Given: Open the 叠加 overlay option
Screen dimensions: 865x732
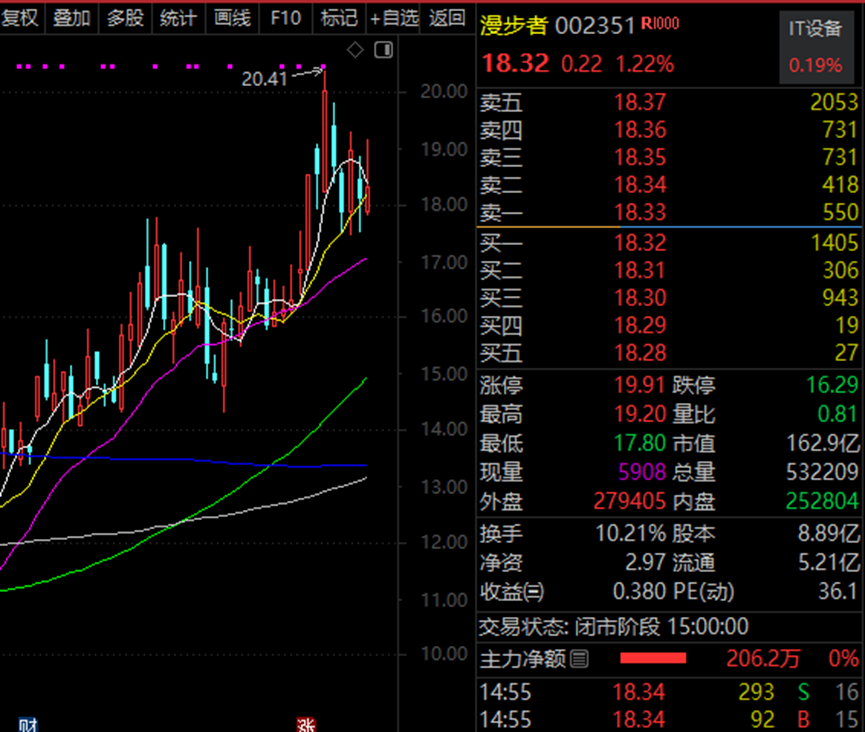Looking at the screenshot, I should (x=72, y=18).
